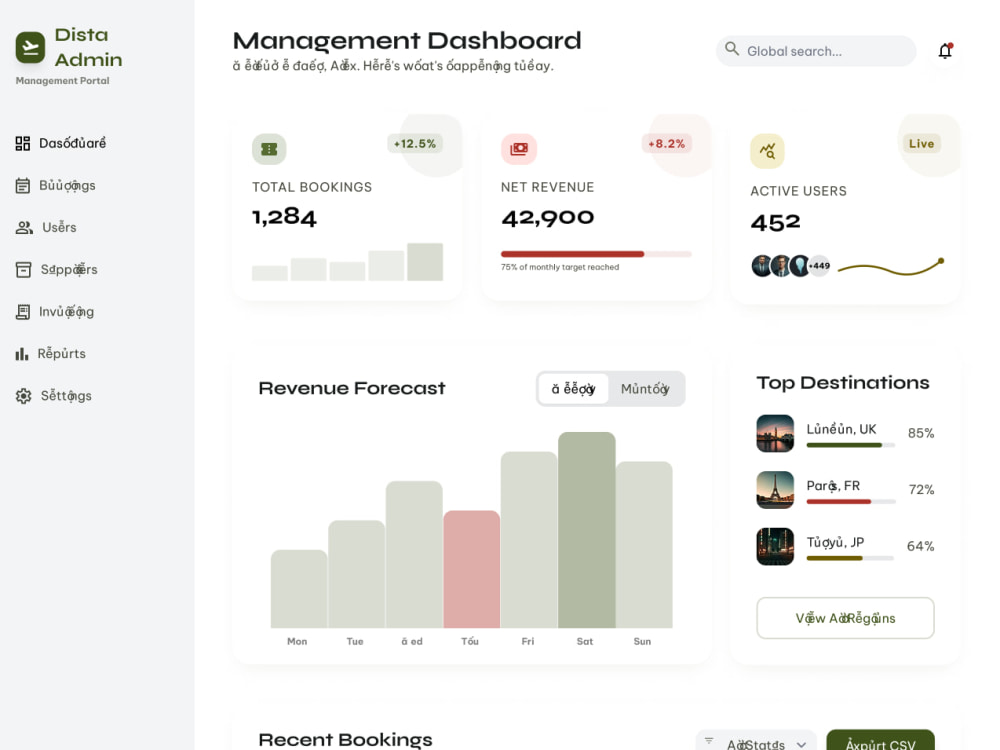
Task: Open the Dashboard menu item label
Action: tap(73, 143)
